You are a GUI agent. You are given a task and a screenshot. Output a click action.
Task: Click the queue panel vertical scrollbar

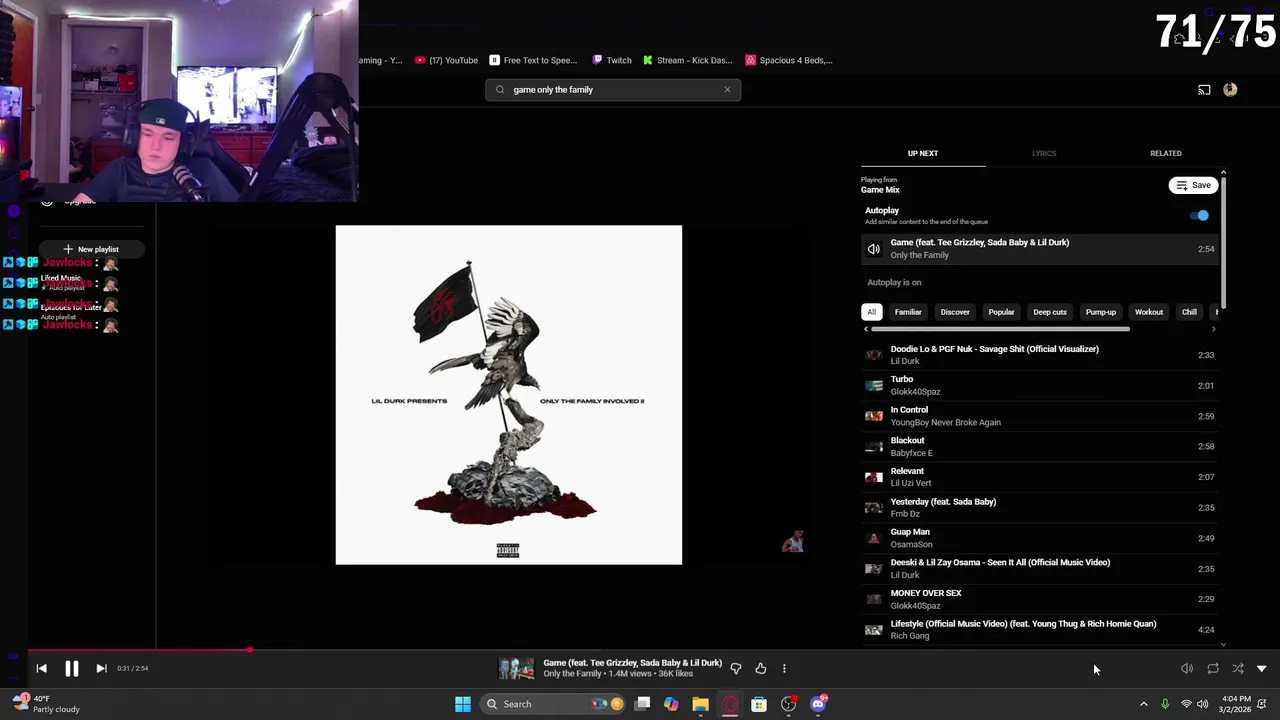(1223, 243)
